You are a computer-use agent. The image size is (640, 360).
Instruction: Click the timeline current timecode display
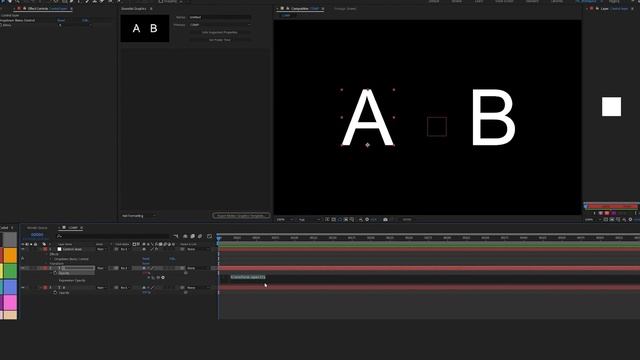click(x=37, y=235)
